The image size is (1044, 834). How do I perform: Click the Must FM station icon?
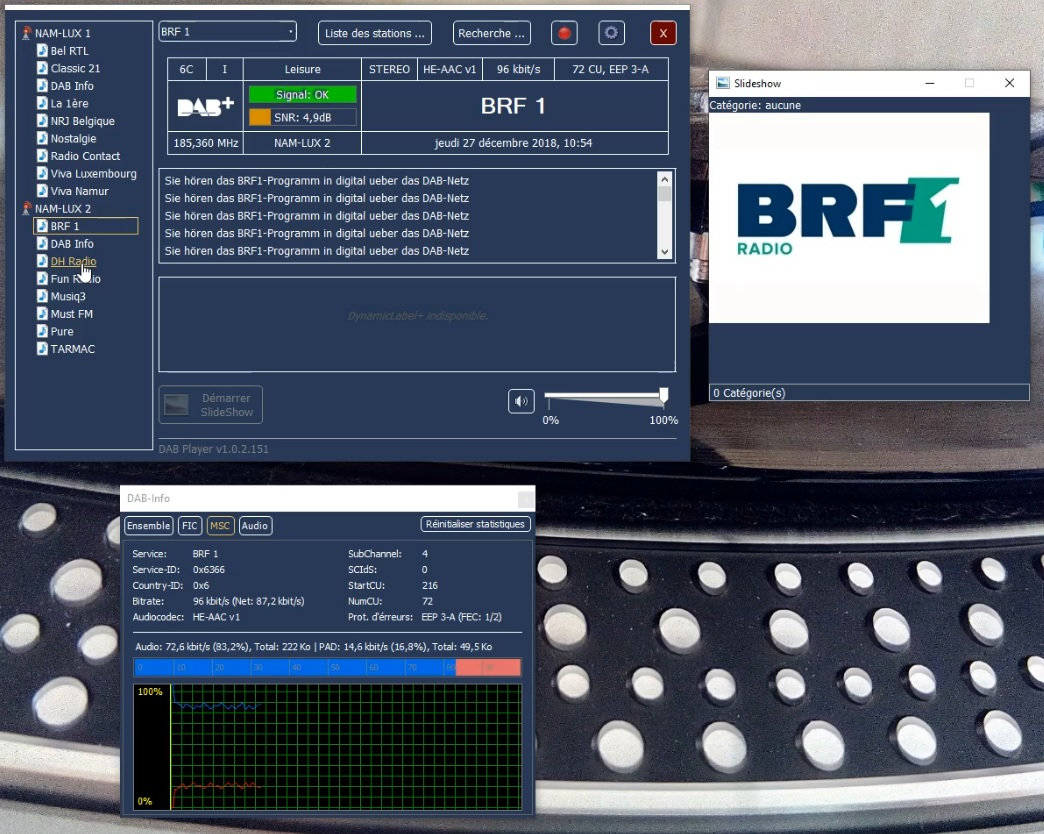pos(42,313)
